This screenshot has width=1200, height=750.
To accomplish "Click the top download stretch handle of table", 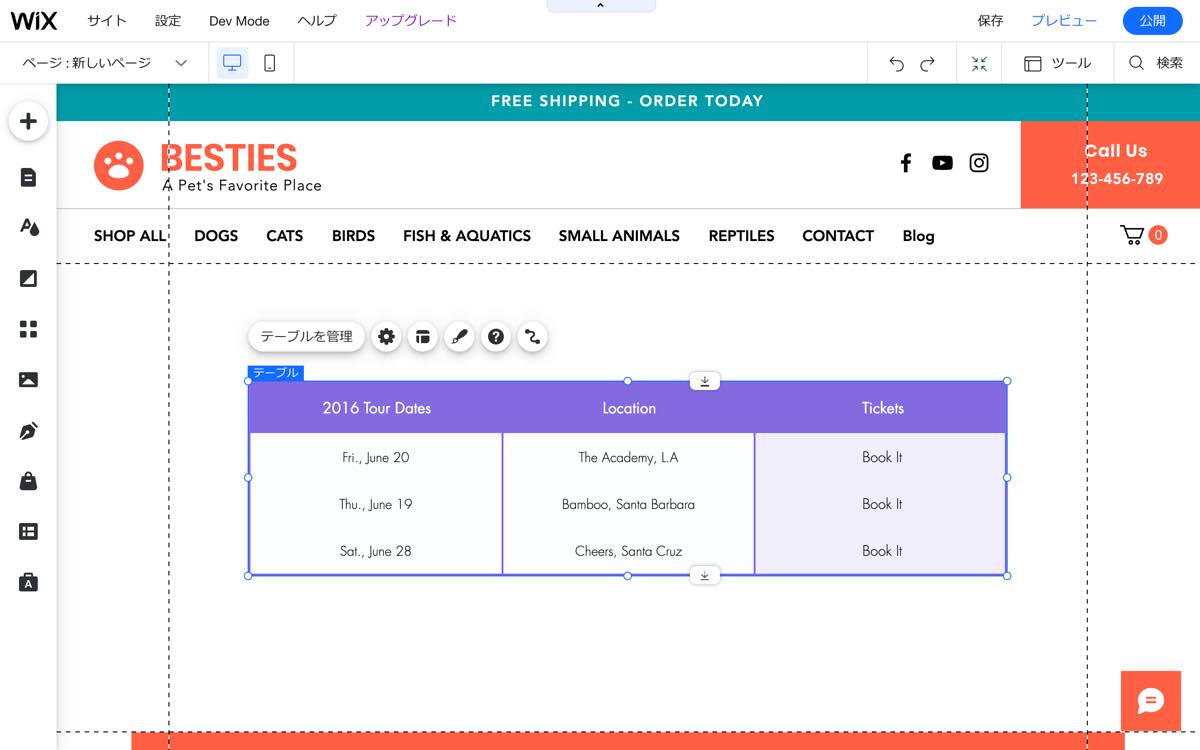I will click(x=705, y=381).
